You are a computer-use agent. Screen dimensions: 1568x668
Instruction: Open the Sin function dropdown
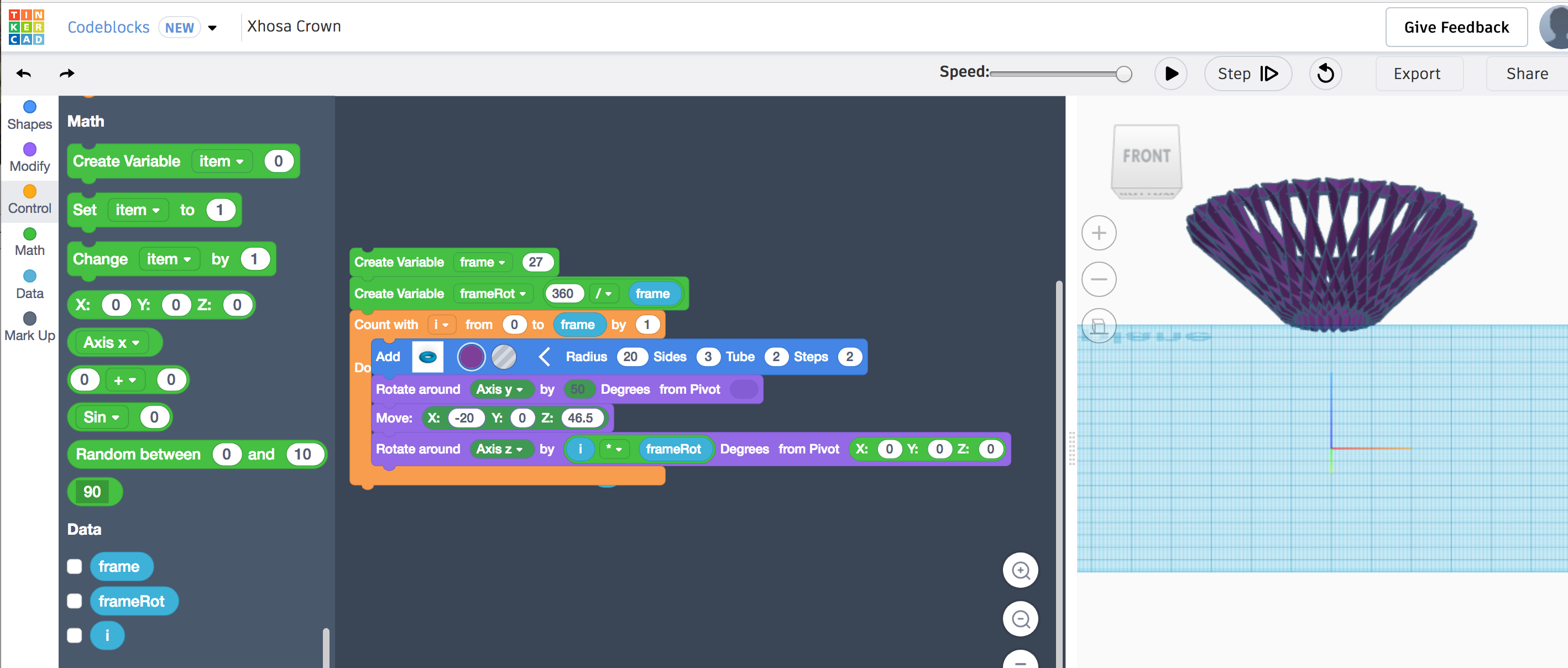[x=101, y=418]
